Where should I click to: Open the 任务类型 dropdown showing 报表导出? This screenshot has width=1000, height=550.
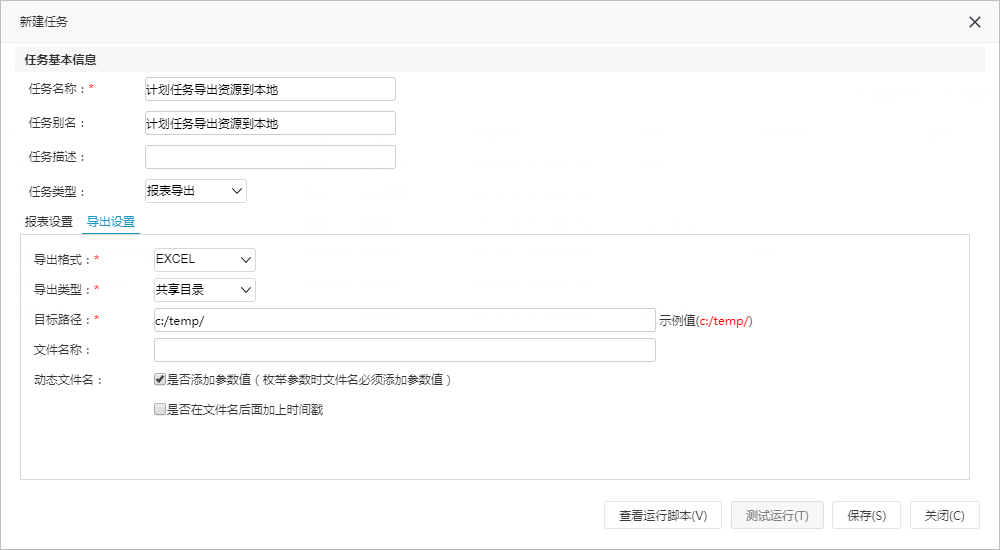196,191
